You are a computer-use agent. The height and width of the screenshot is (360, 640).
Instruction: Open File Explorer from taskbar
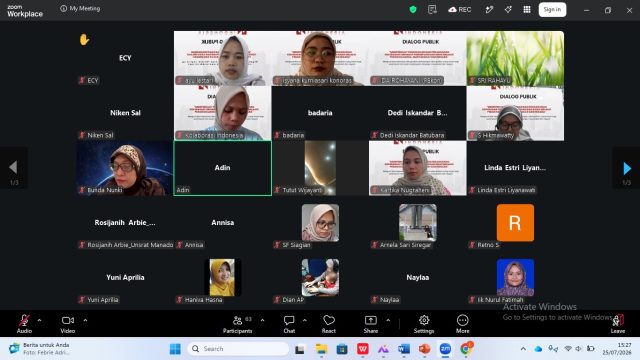tap(321, 349)
